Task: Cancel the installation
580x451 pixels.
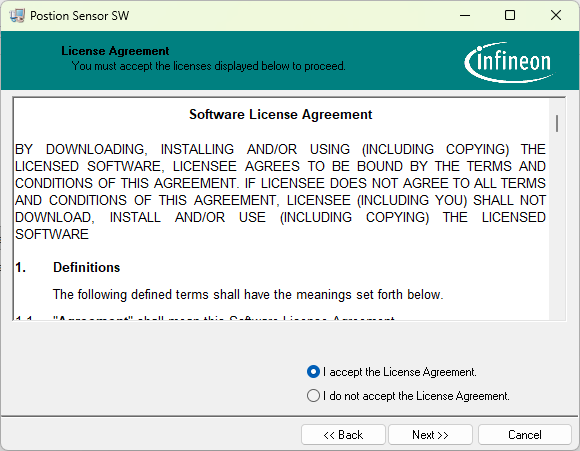Action: coord(525,435)
